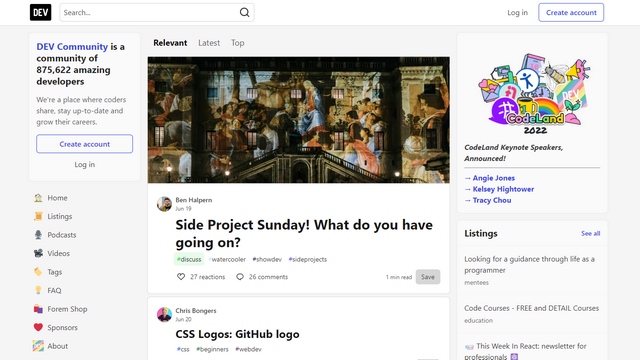This screenshot has height=360, width=640.
Task: Click the Sponsors heart icon
Action: point(38,327)
